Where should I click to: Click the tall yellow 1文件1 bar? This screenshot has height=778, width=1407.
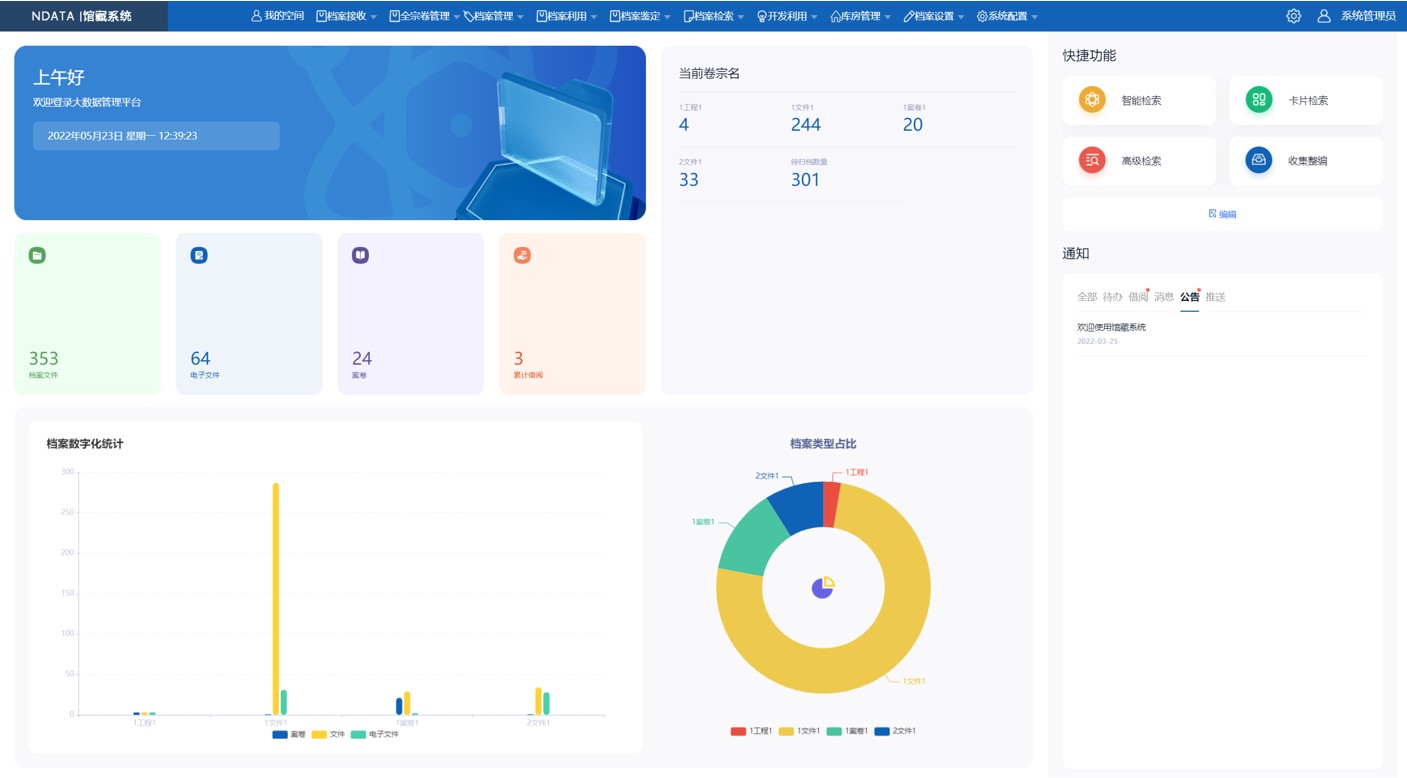click(276, 599)
